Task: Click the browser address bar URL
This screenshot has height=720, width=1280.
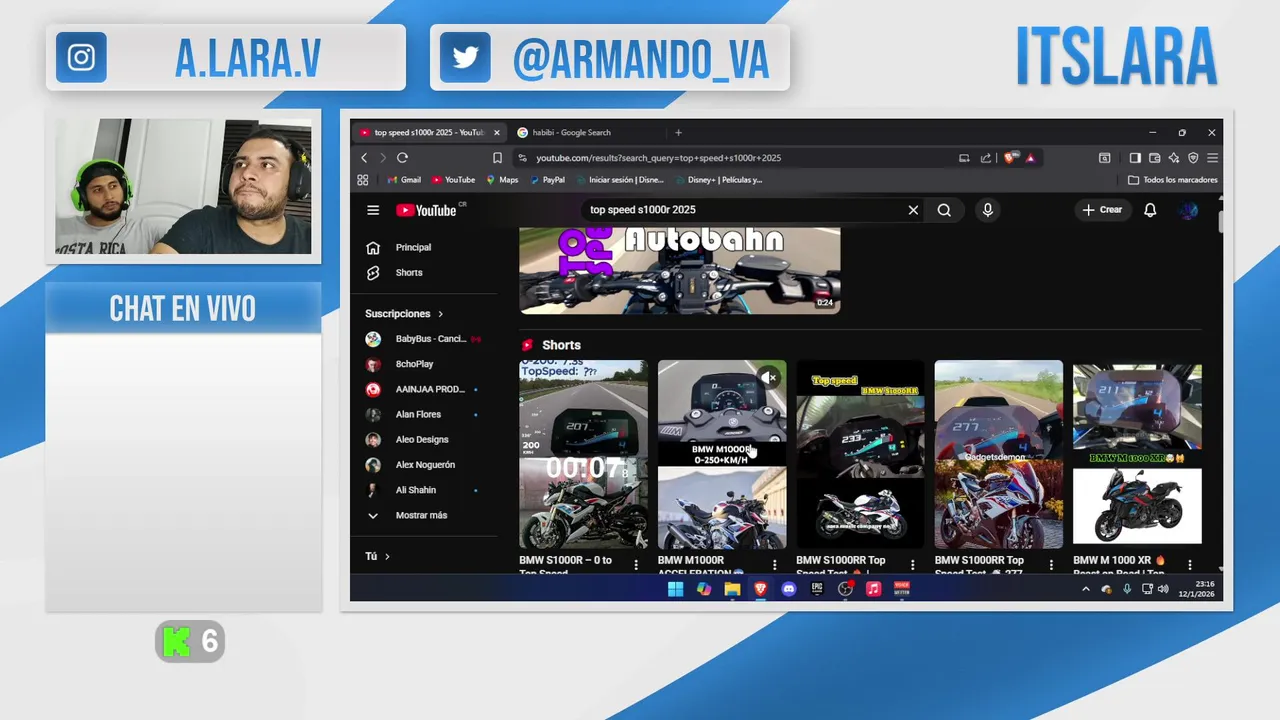Action: [658, 158]
